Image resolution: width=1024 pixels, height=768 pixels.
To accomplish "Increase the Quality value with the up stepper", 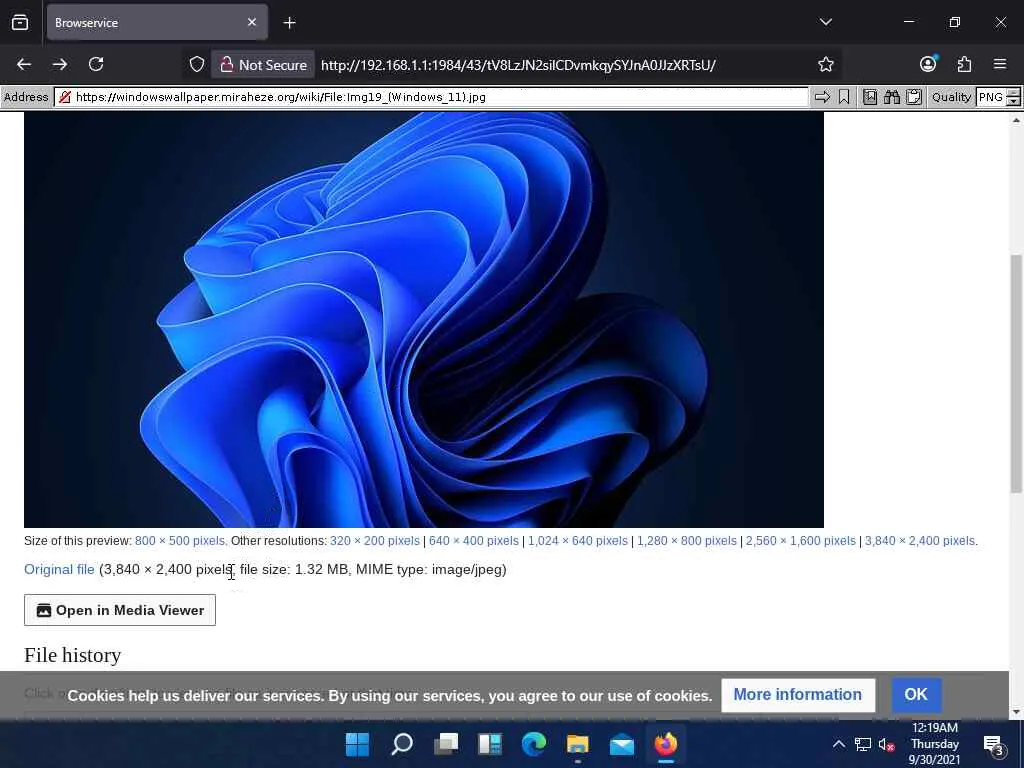I will [x=1014, y=93].
